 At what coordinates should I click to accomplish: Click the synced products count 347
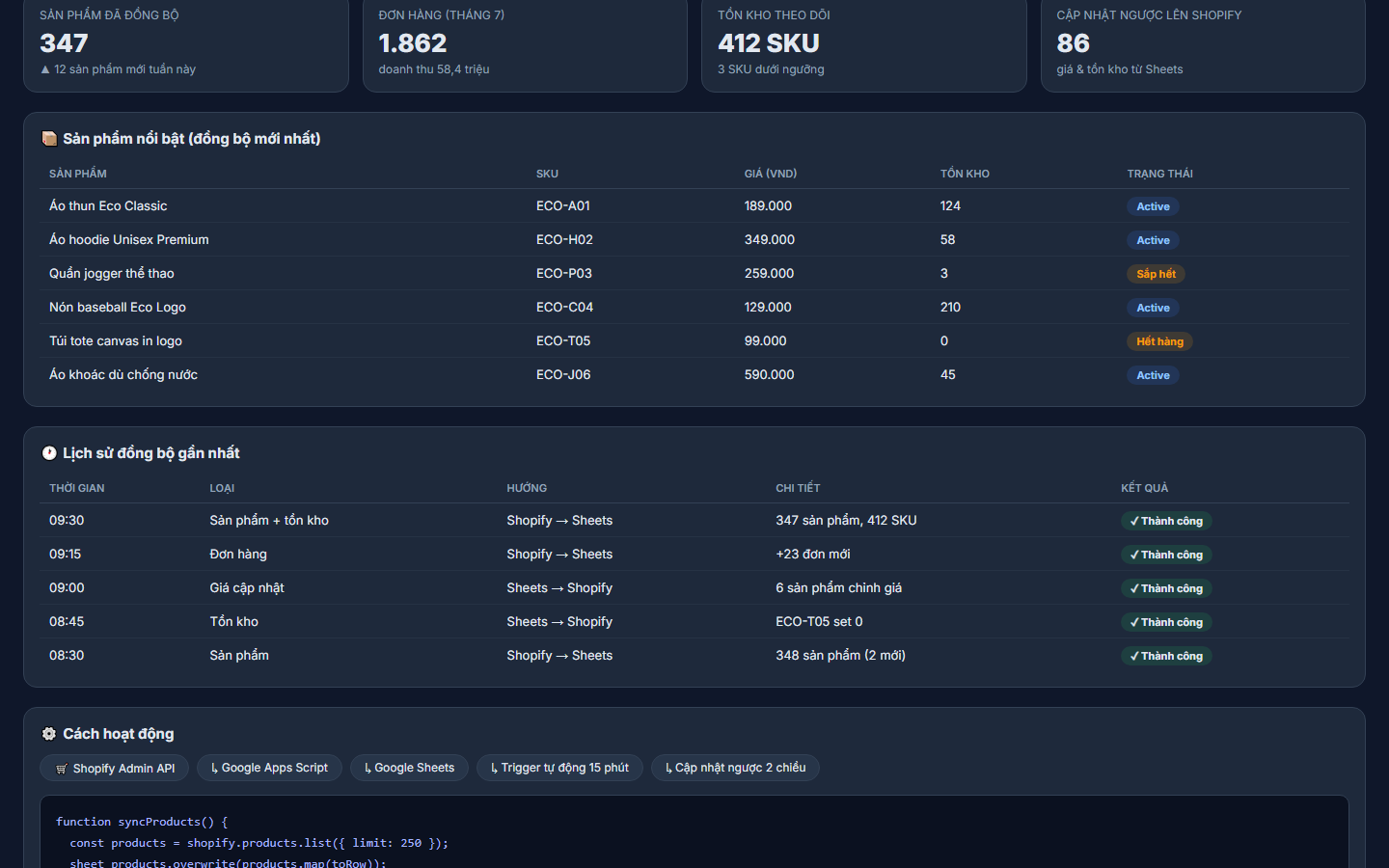[64, 43]
